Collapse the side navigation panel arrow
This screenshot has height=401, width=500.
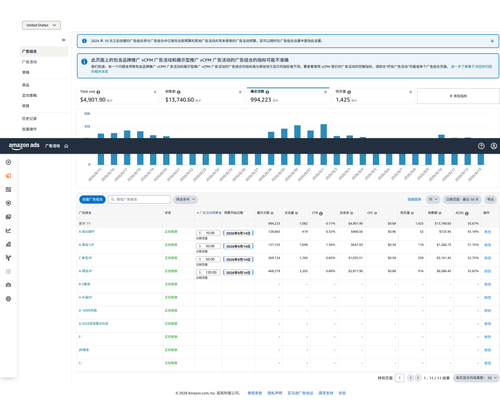click(64, 40)
